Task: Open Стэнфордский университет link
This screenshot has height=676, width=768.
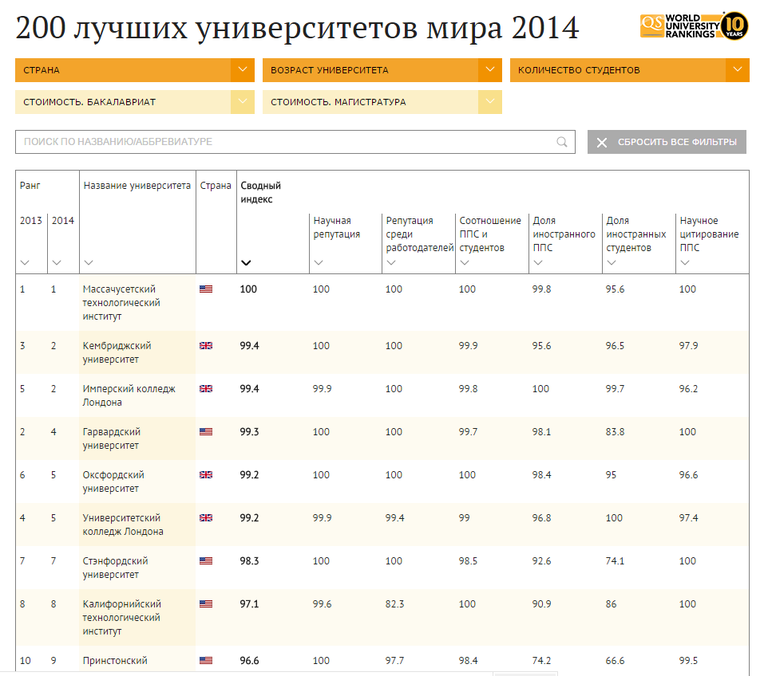Action: pos(115,568)
